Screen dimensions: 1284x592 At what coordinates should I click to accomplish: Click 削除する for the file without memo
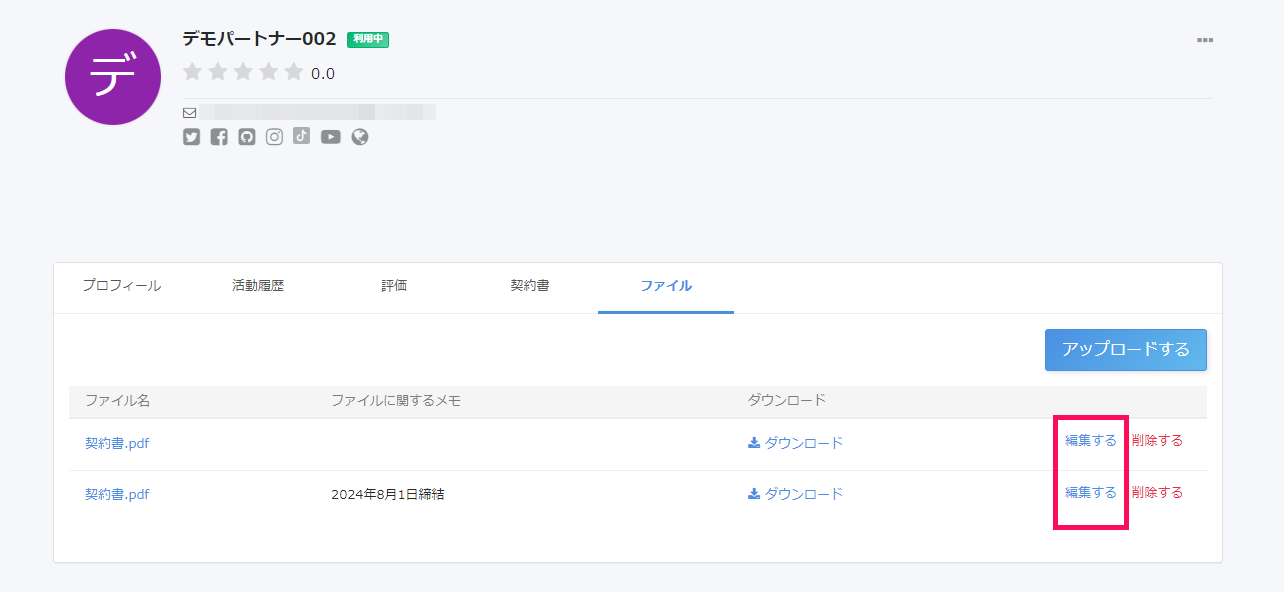[1157, 441]
